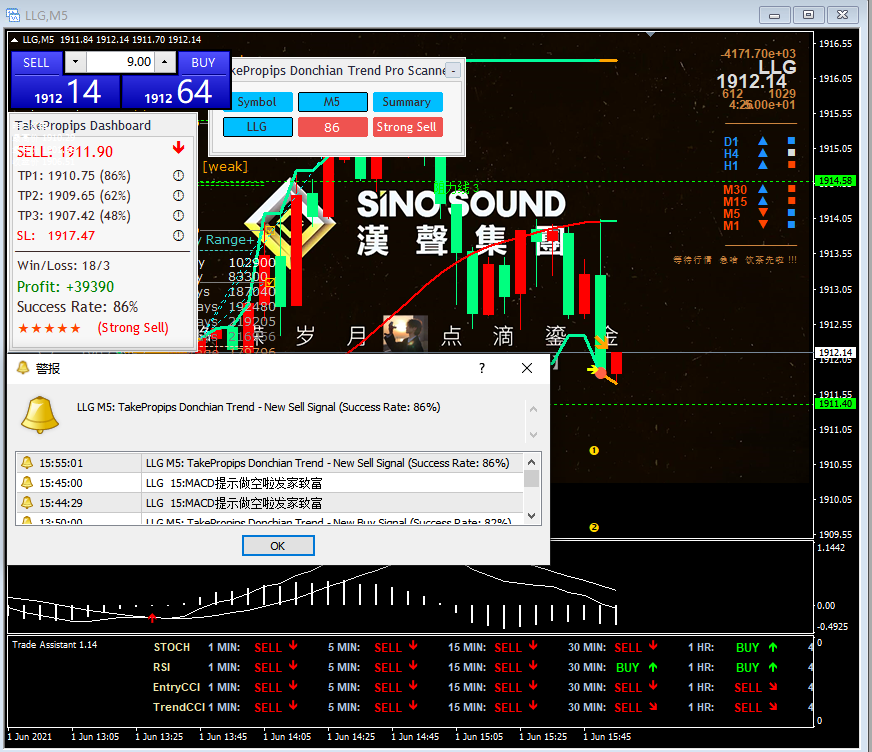Screen dimensions: 872x752
Task: Decrease lot volume with the down arrow
Action: click(x=76, y=62)
